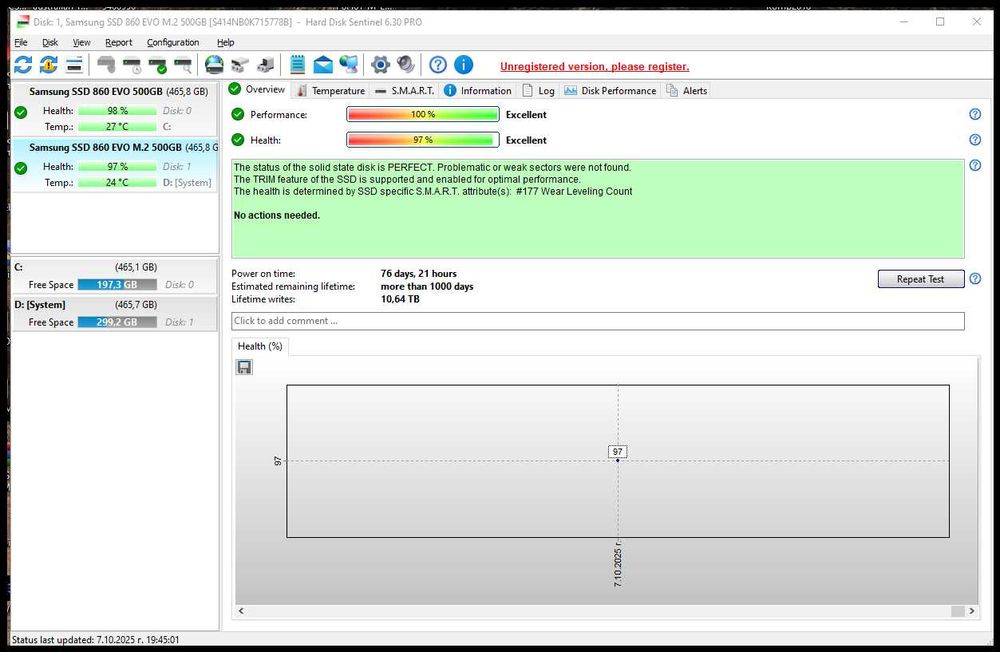Open the Disk menu
The height and width of the screenshot is (652, 1000).
click(50, 42)
